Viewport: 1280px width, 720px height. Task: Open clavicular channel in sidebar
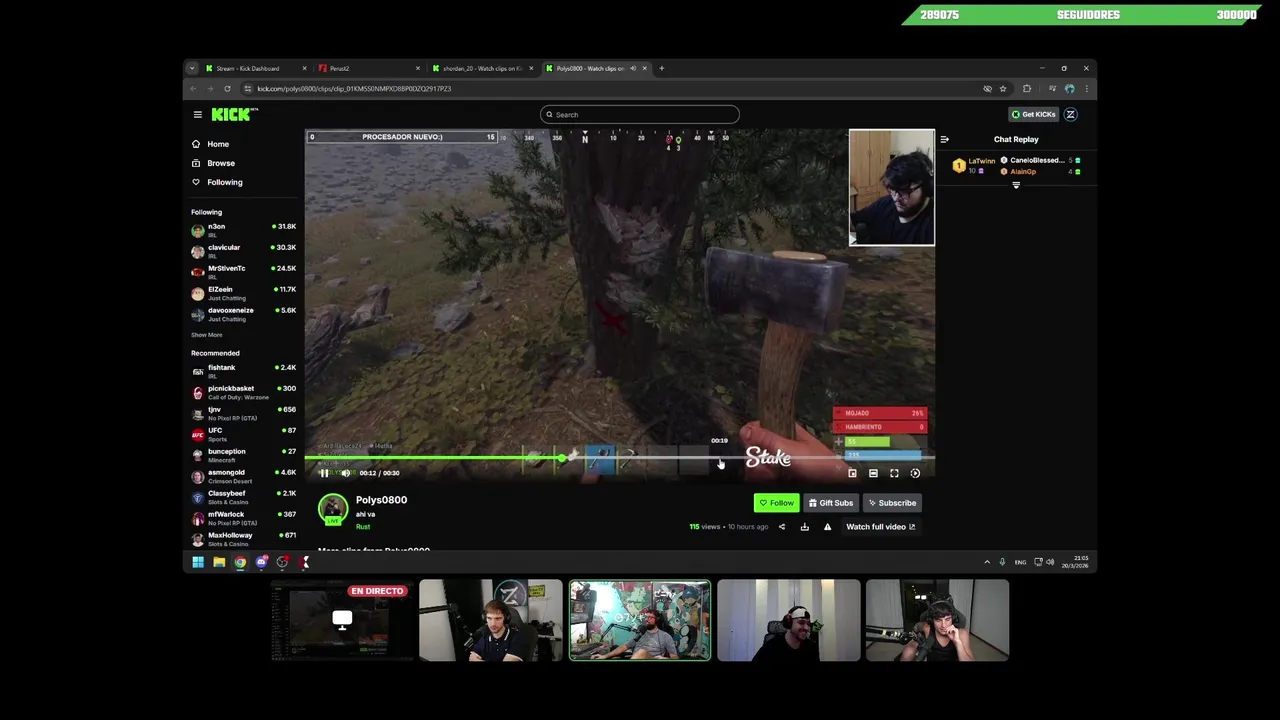tap(243, 251)
